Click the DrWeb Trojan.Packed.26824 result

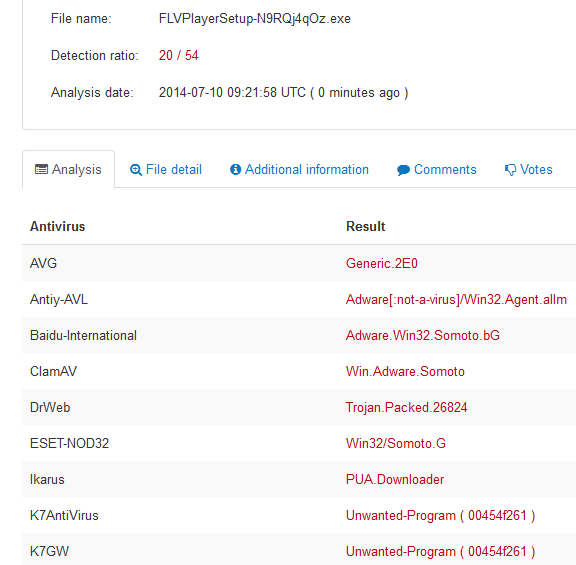406,407
